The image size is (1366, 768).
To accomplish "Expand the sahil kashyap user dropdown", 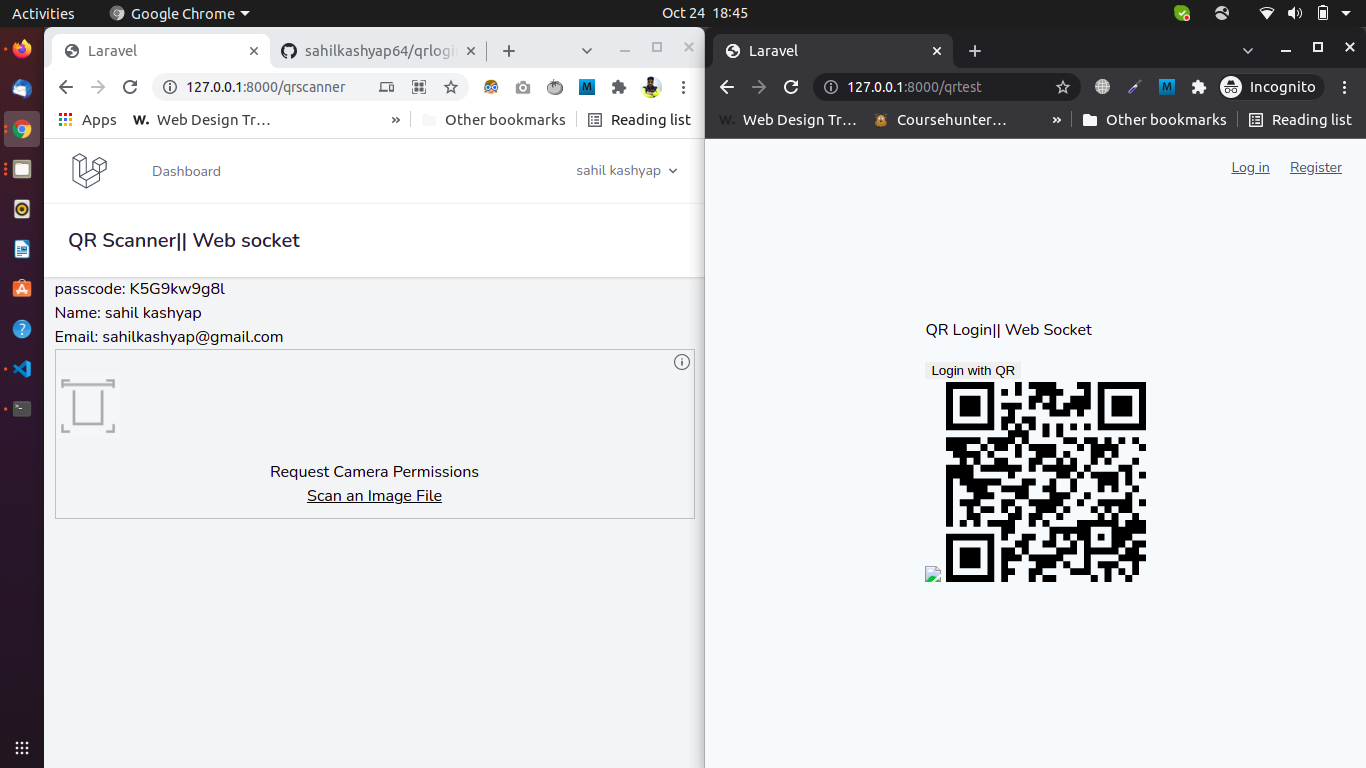I will (627, 171).
